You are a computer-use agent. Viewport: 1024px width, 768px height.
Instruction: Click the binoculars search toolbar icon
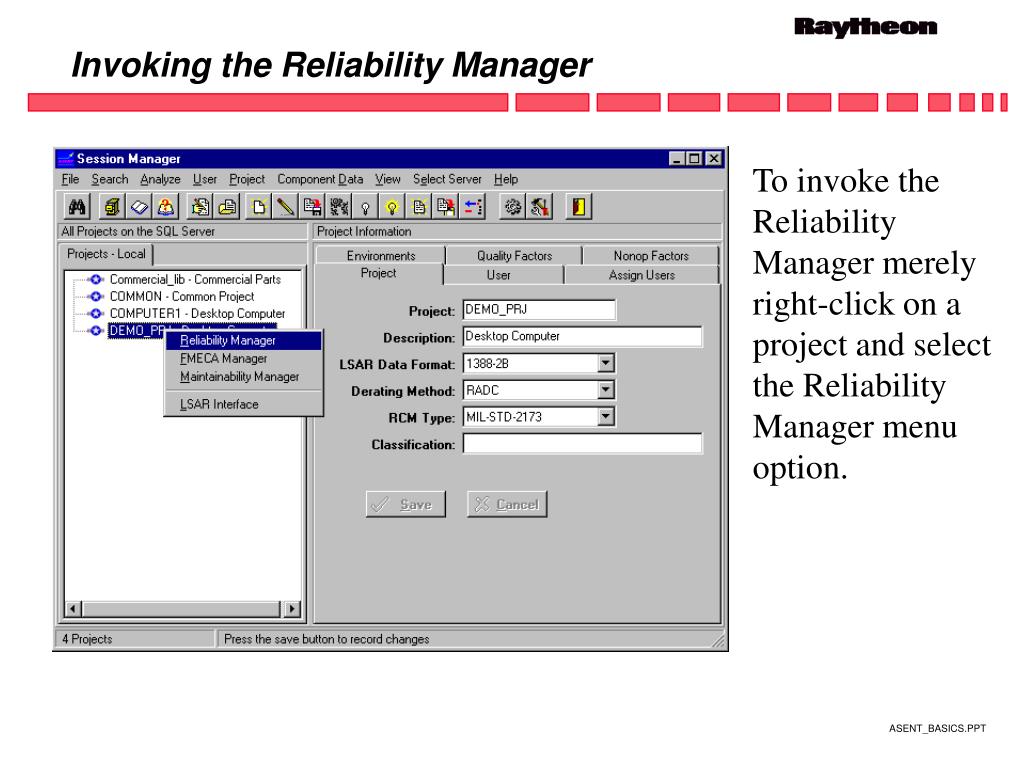(77, 207)
